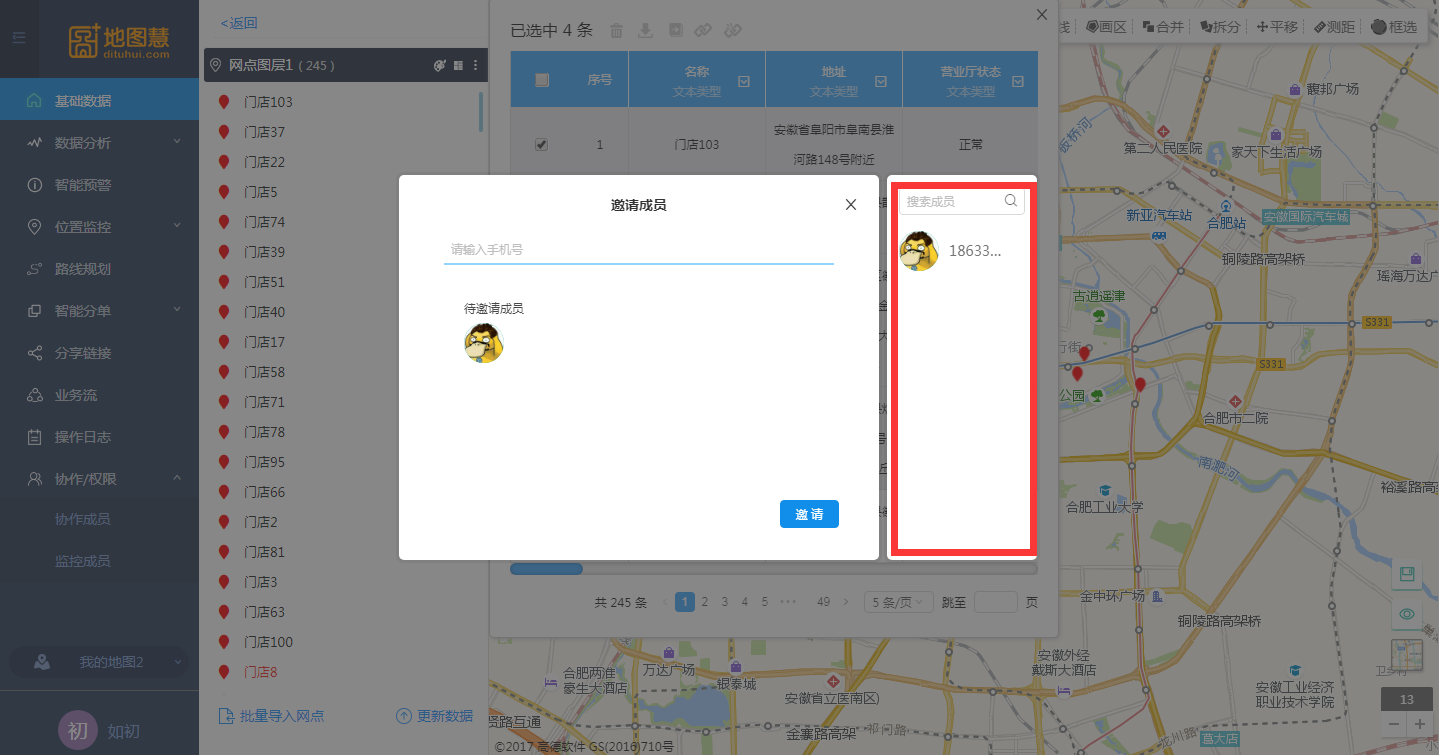Click the <返回 back link
The image size is (1439, 755).
(239, 23)
